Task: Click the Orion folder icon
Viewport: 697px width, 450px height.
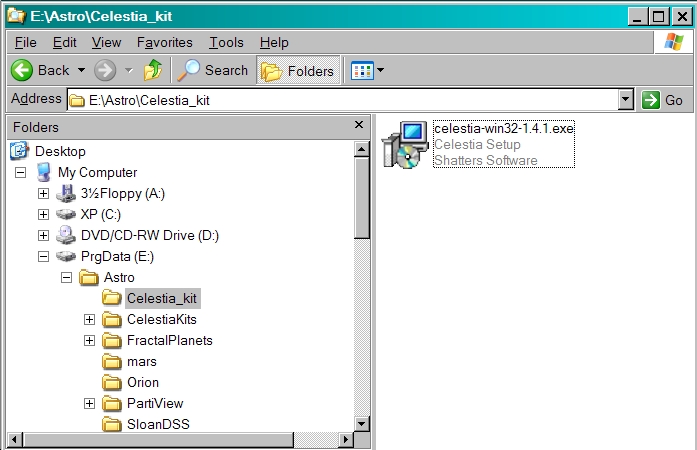Action: (112, 382)
